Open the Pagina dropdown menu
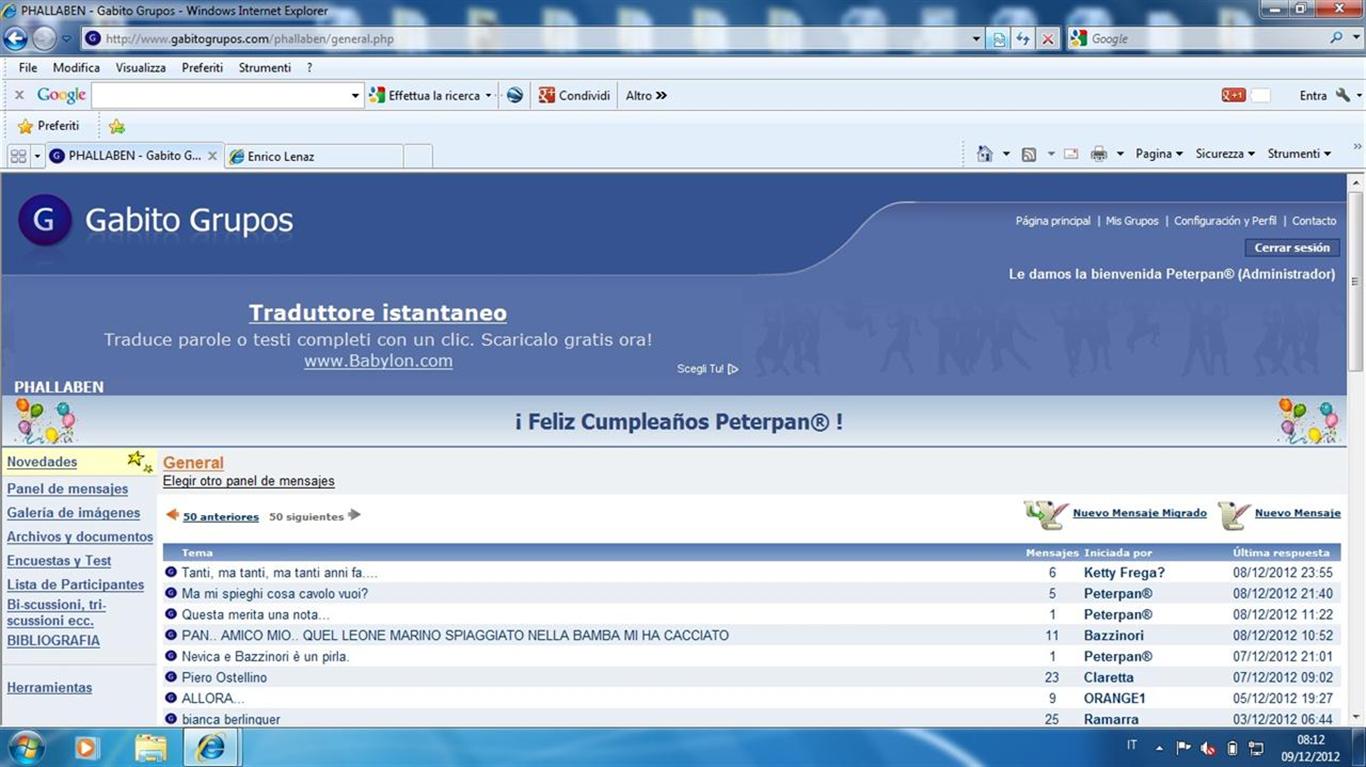This screenshot has width=1366, height=767. click(1159, 154)
